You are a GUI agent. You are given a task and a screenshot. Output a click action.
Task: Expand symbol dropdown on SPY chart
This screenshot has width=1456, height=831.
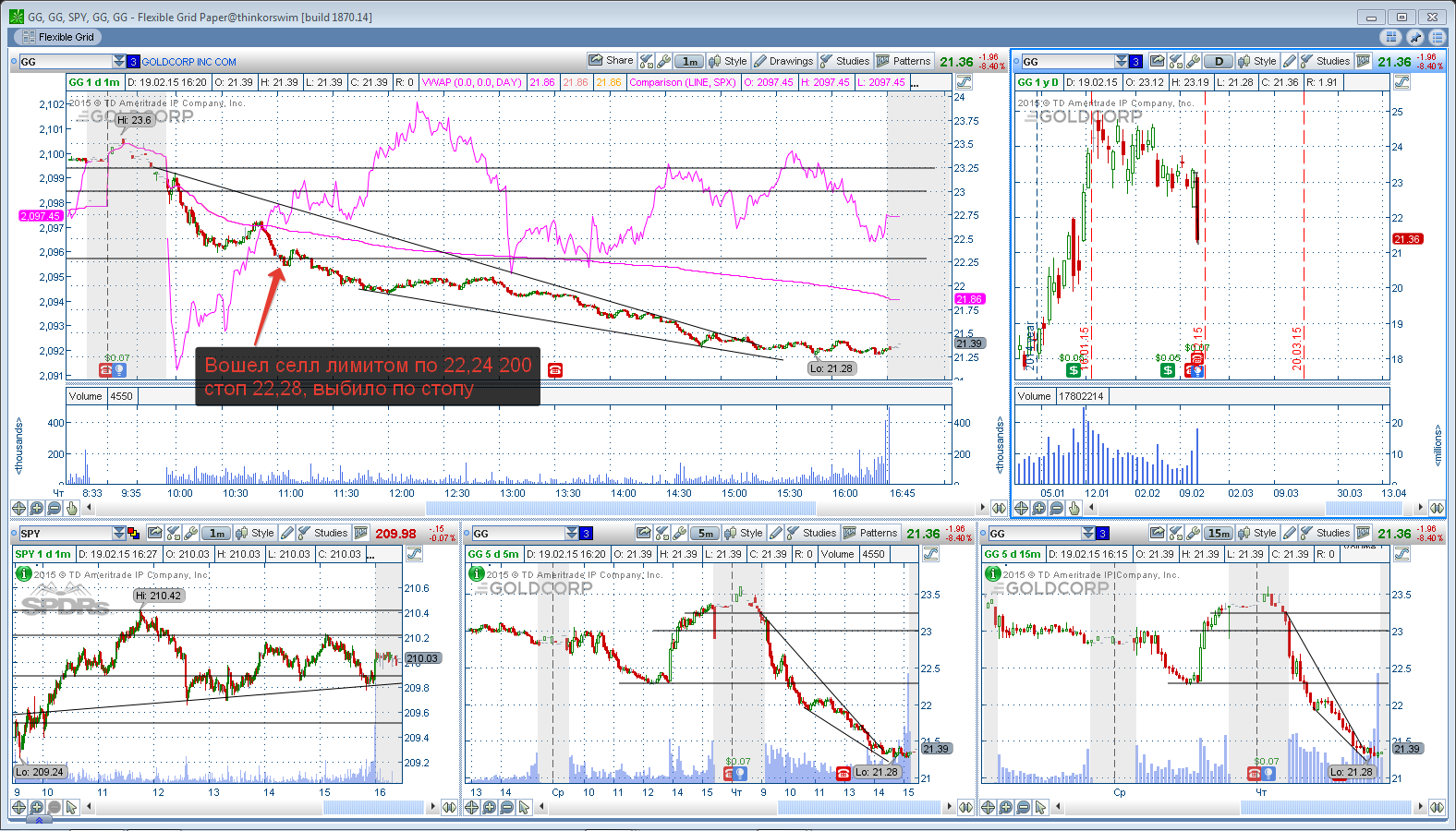(x=119, y=533)
